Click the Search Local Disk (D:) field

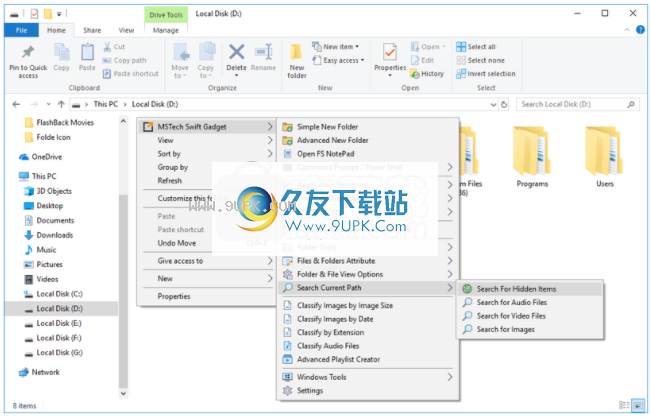tap(578, 104)
